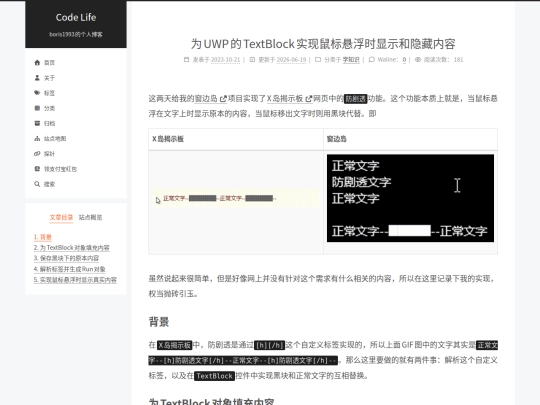Click the tags icon beside 标签
Screen dimensions: 540x405
pos(37,93)
